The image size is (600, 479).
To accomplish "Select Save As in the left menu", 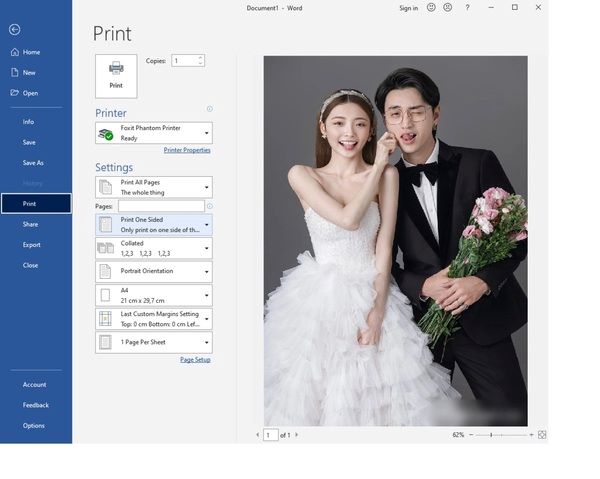I will [33, 162].
